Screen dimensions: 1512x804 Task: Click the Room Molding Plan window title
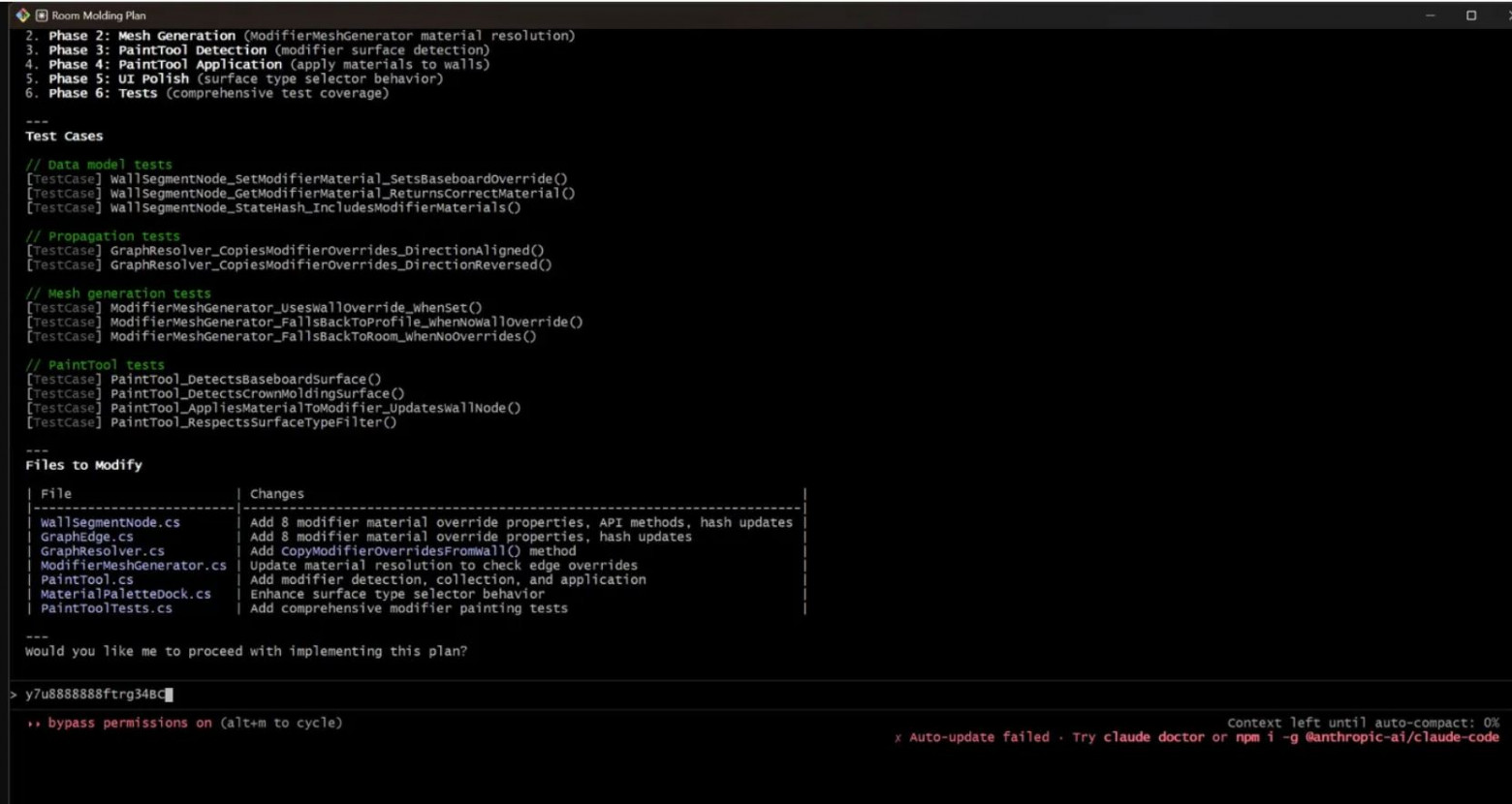click(99, 15)
